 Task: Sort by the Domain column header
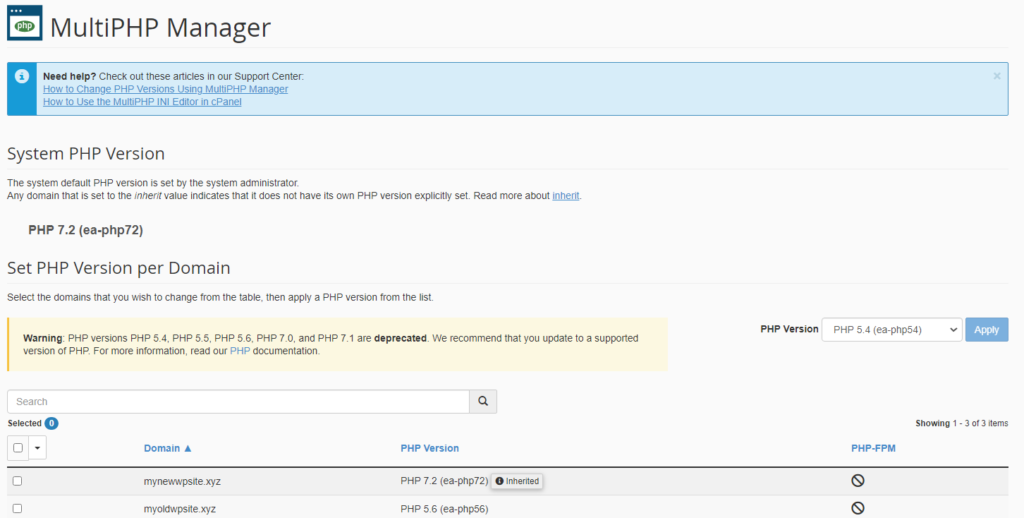tap(168, 448)
